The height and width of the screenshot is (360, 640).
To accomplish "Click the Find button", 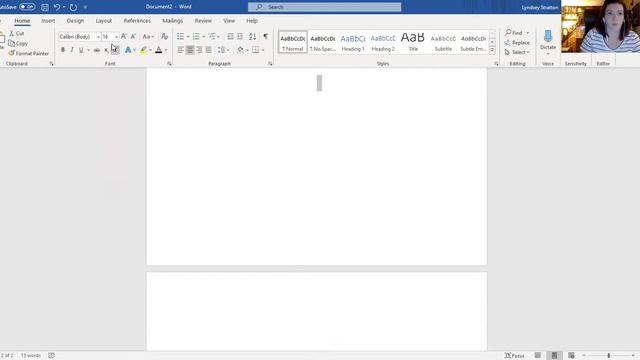I will (x=514, y=33).
